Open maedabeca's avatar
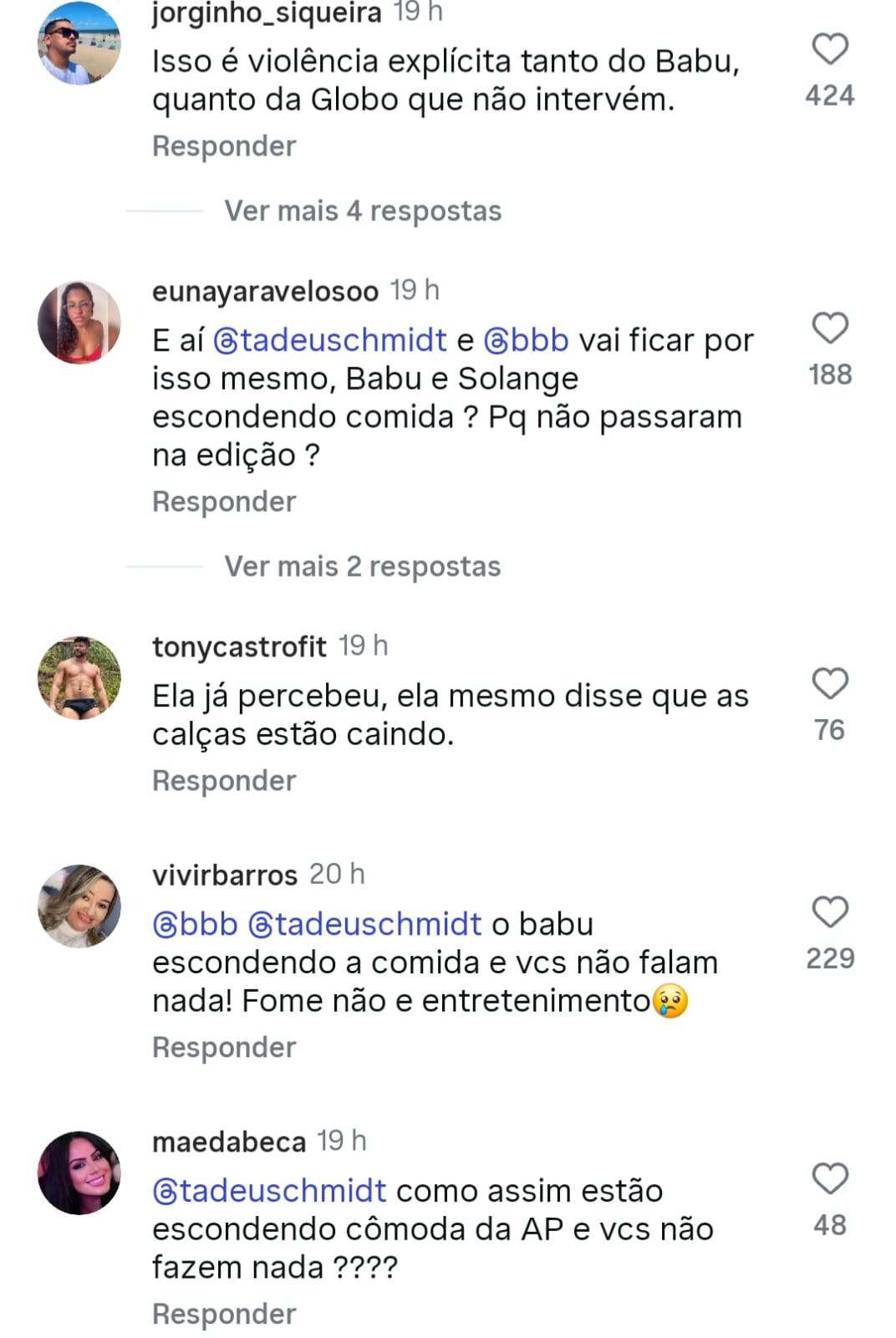Viewport: 896px width, 1338px height. (79, 1172)
